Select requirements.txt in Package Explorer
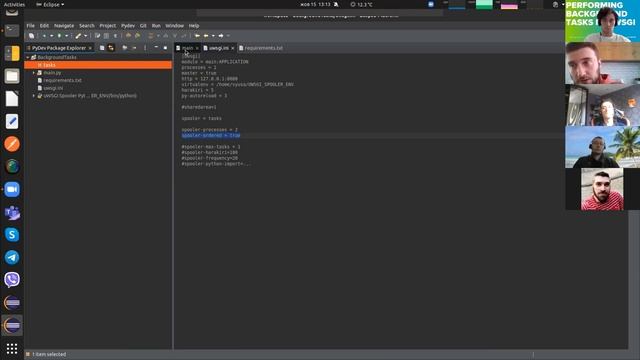 [62, 80]
